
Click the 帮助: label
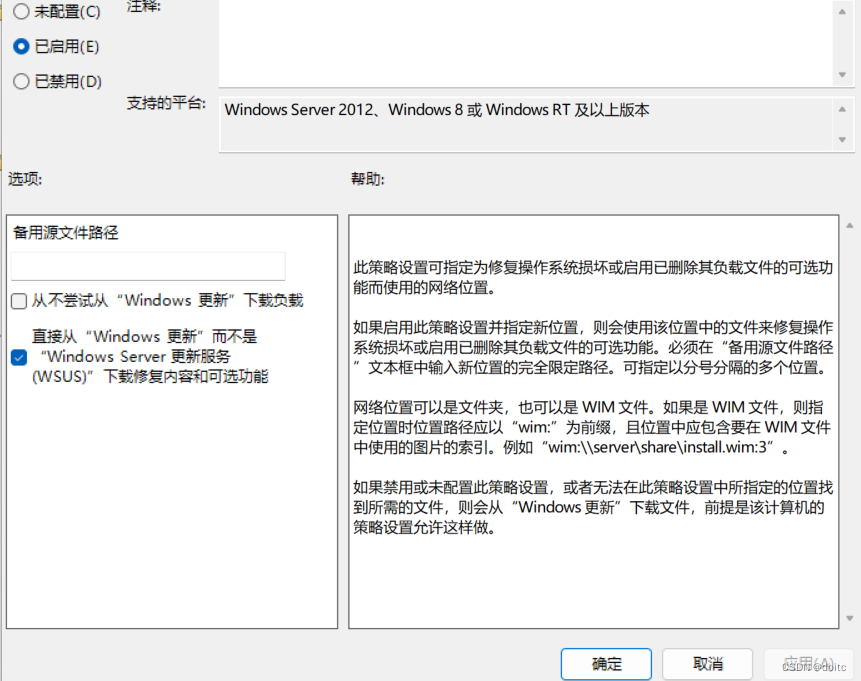coord(368,179)
